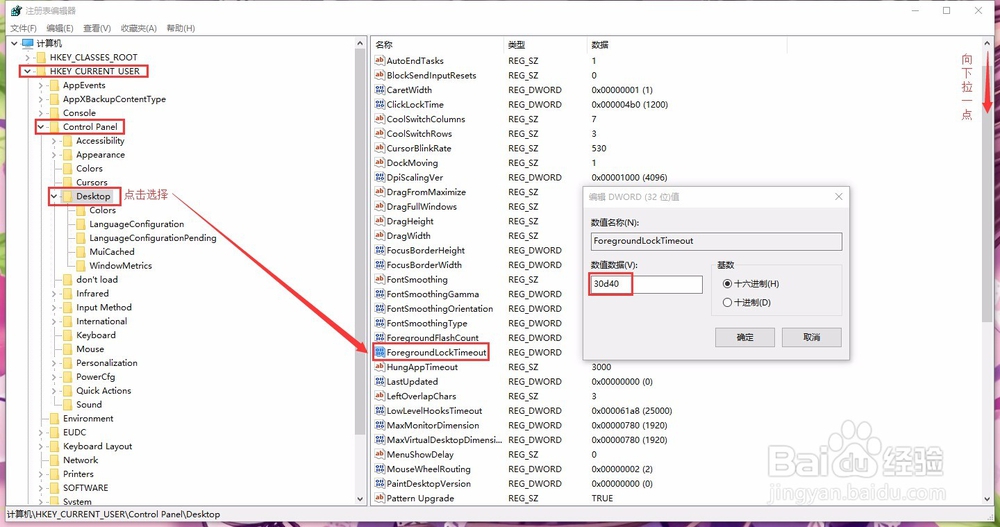Collapse the Desktop node
Image resolution: width=1000 pixels, height=527 pixels.
tap(54, 197)
